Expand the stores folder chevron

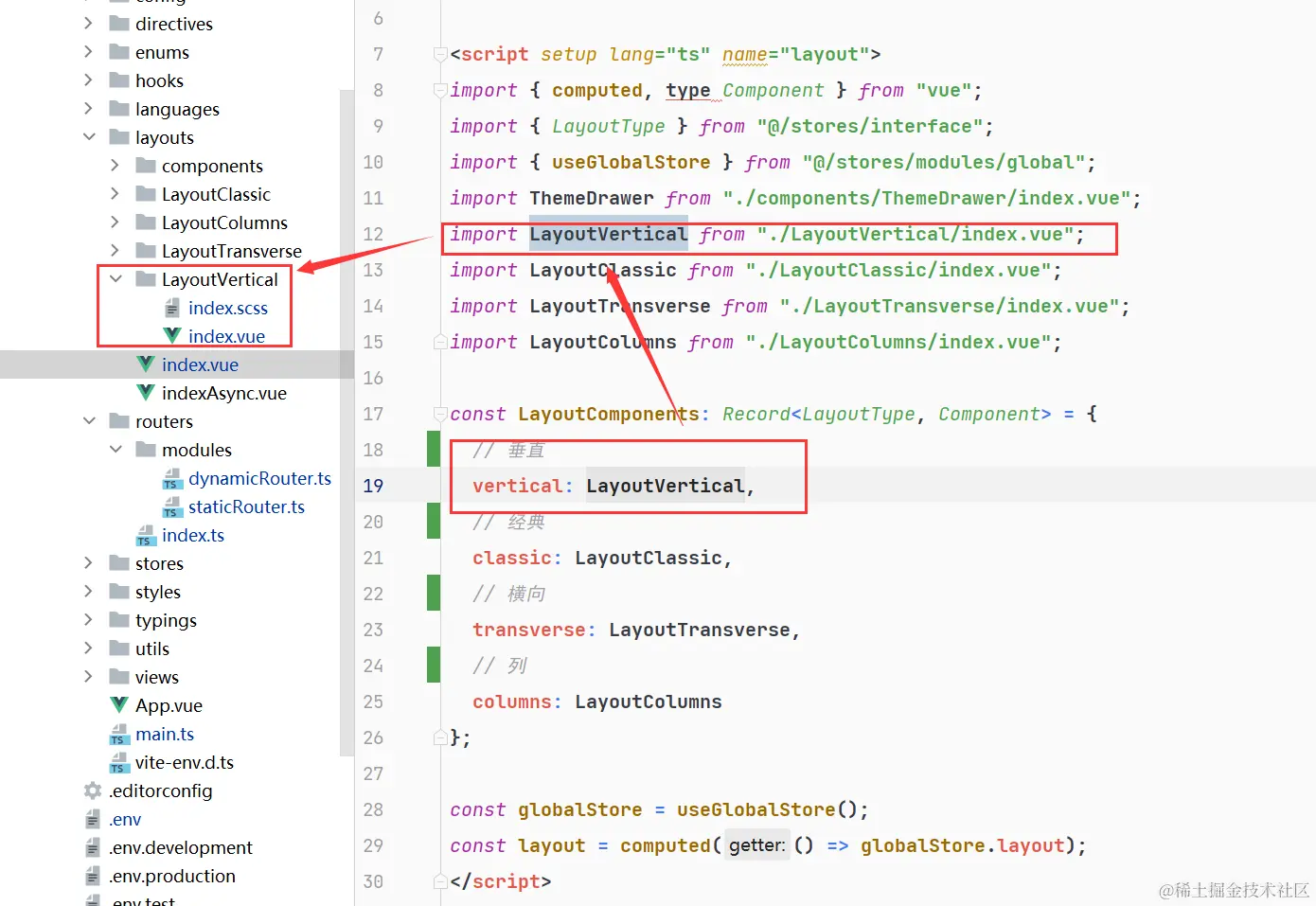[88, 562]
